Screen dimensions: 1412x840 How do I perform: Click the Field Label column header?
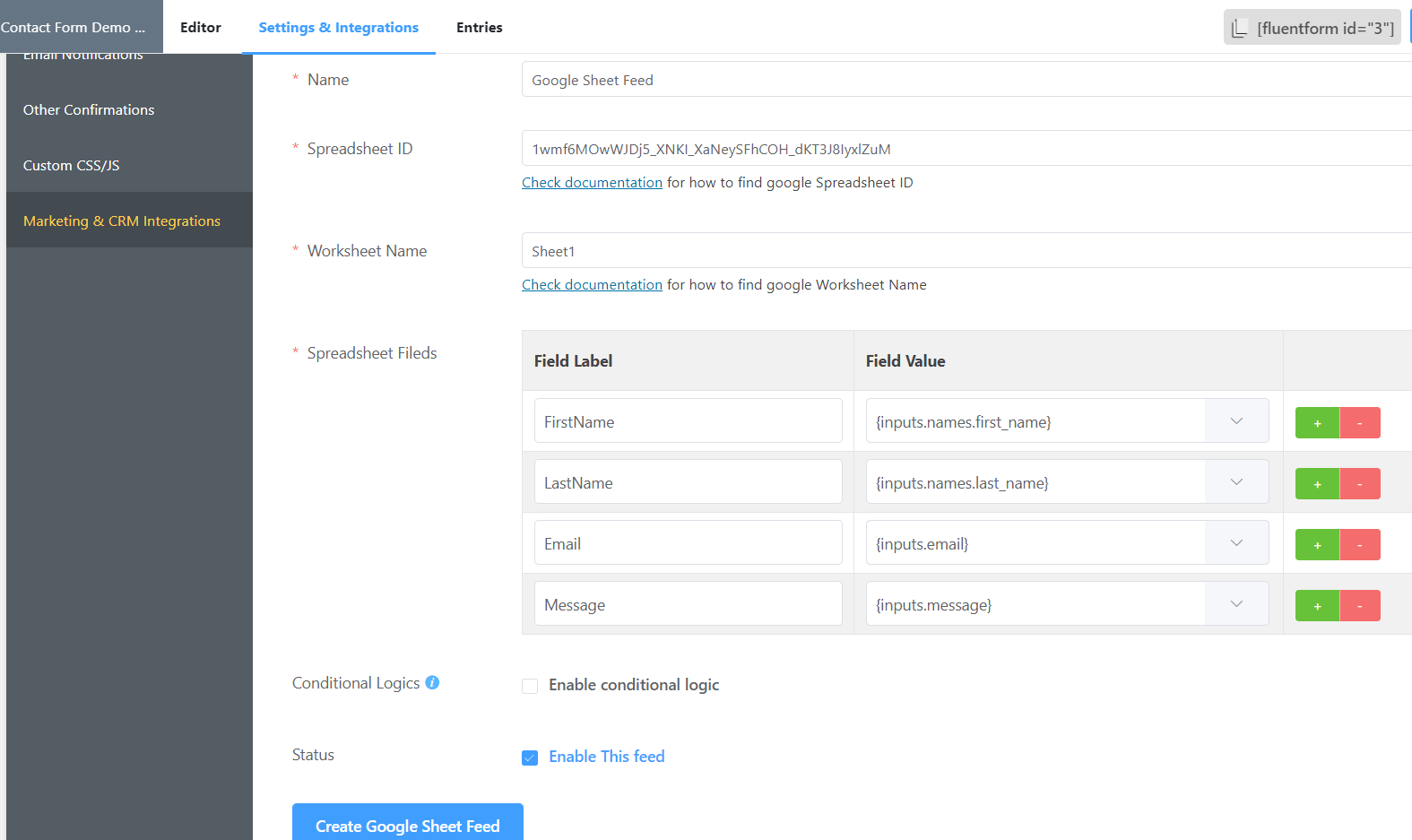[573, 361]
